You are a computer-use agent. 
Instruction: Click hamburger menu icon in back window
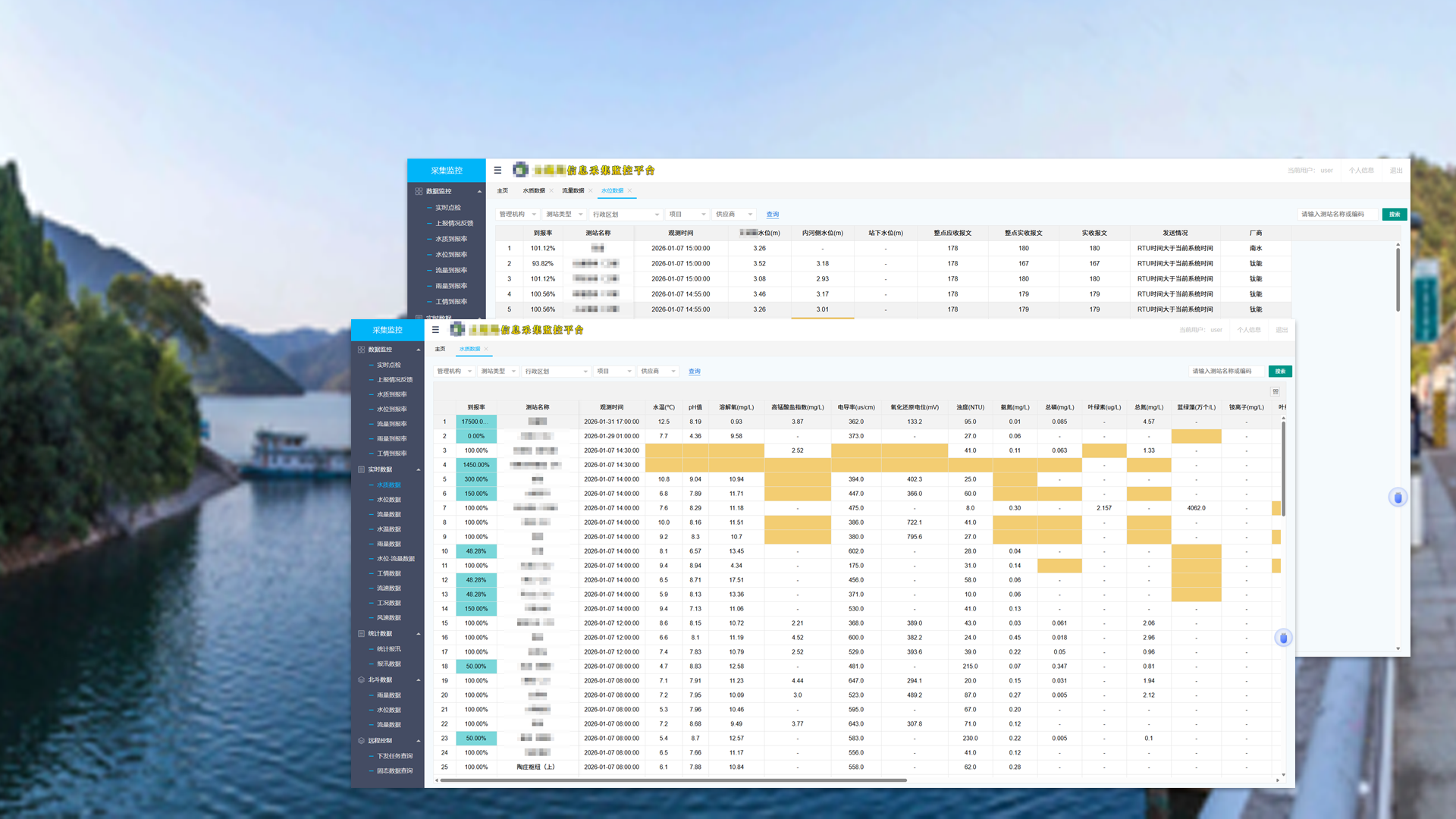pyautogui.click(x=497, y=171)
